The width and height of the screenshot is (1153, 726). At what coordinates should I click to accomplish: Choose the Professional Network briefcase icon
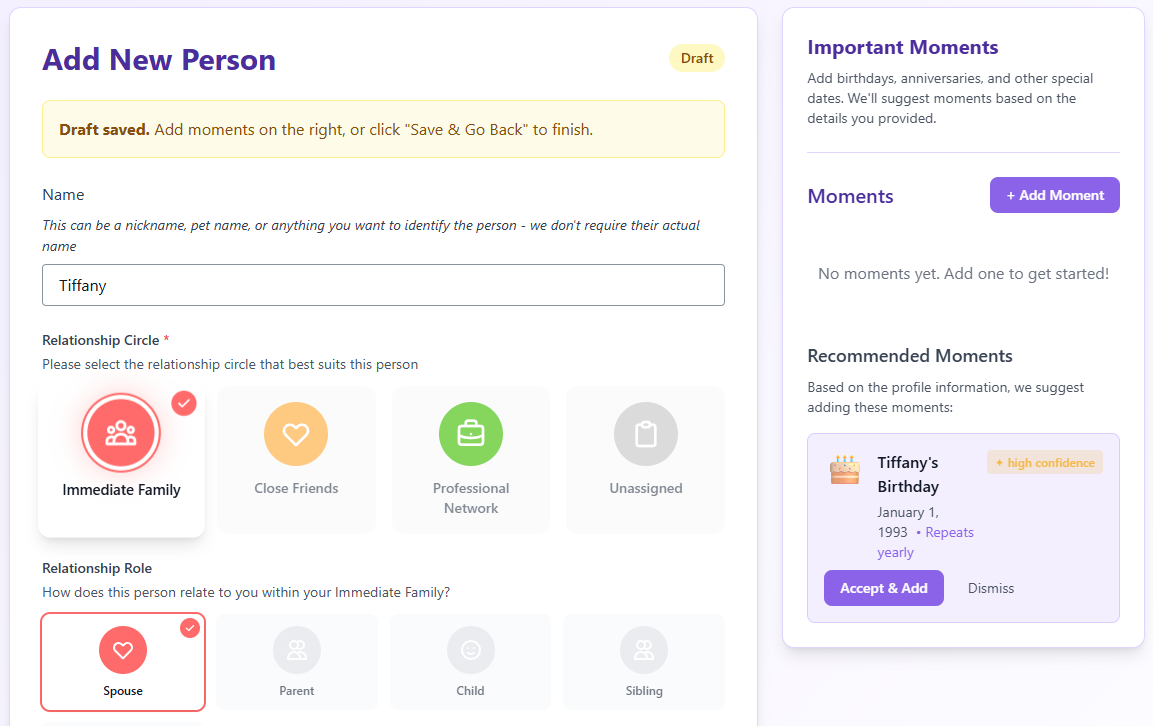(x=471, y=434)
